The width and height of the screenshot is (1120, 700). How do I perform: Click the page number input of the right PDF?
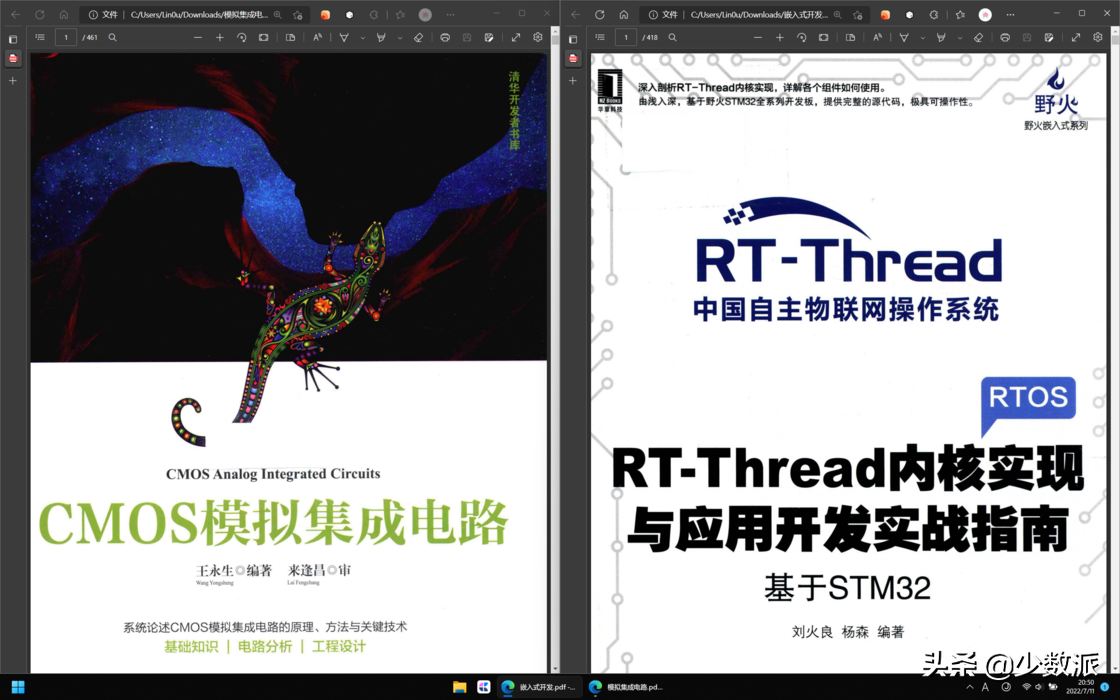tap(626, 37)
